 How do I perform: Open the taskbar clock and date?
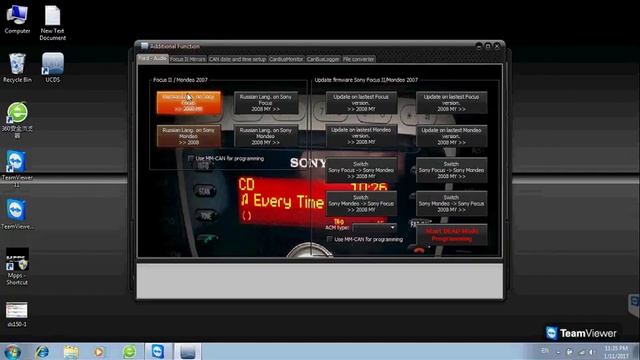(x=616, y=352)
